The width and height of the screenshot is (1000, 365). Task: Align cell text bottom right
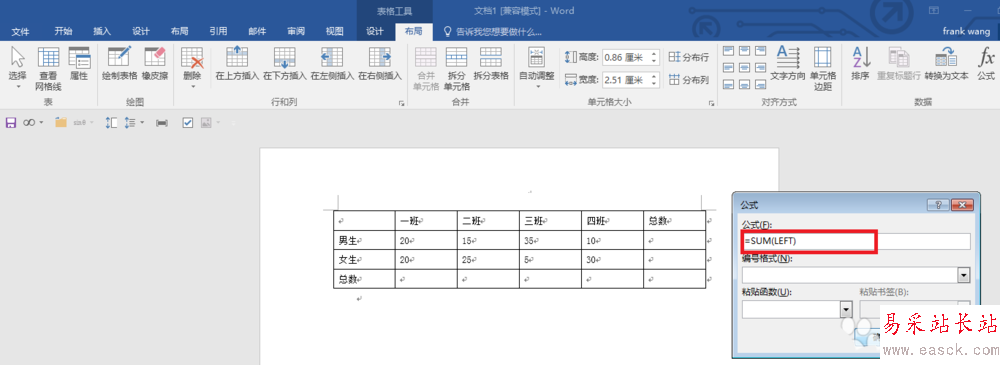(761, 84)
